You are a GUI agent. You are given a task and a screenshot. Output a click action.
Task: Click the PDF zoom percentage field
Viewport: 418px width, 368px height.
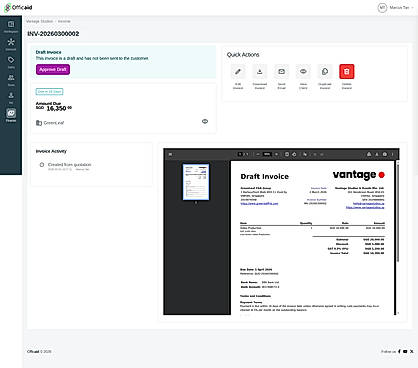tap(267, 154)
